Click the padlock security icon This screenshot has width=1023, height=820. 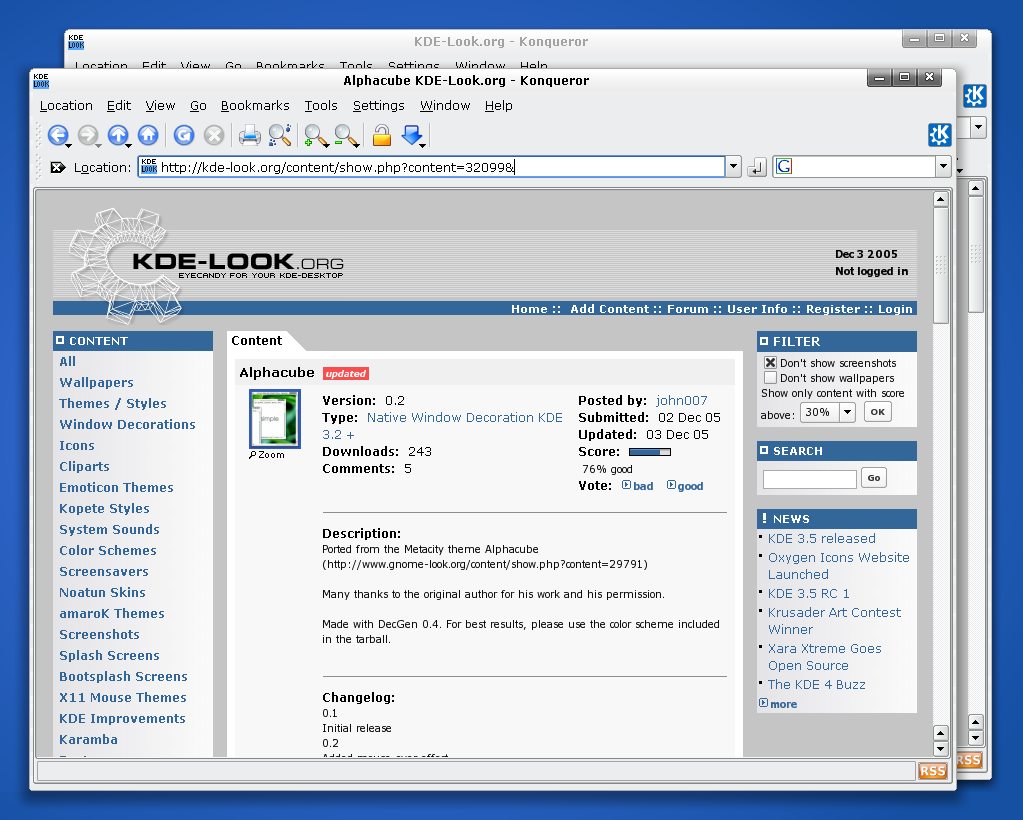coord(382,135)
